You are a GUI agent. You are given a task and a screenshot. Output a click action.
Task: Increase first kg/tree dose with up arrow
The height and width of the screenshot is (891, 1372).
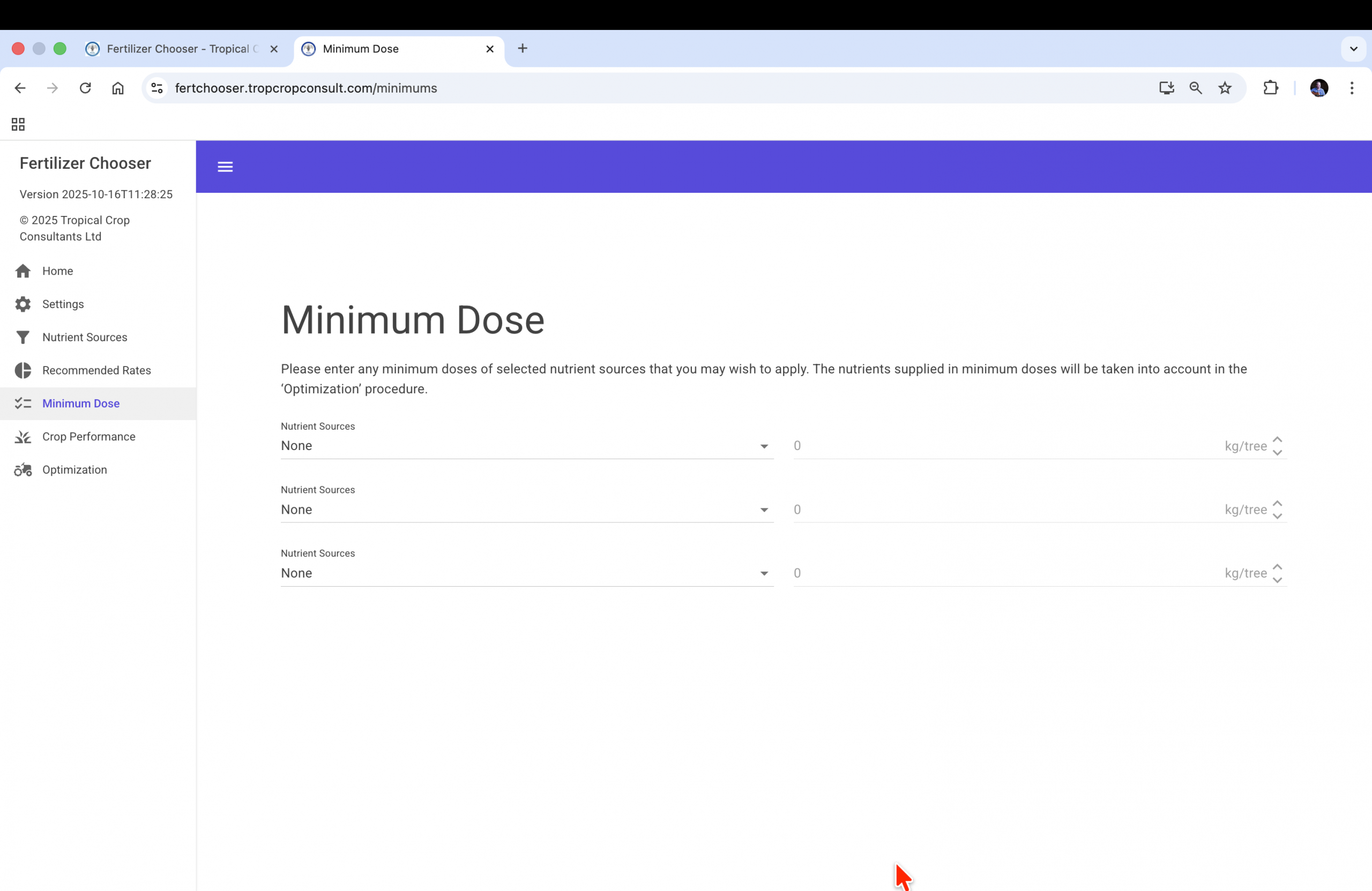pos(1278,440)
